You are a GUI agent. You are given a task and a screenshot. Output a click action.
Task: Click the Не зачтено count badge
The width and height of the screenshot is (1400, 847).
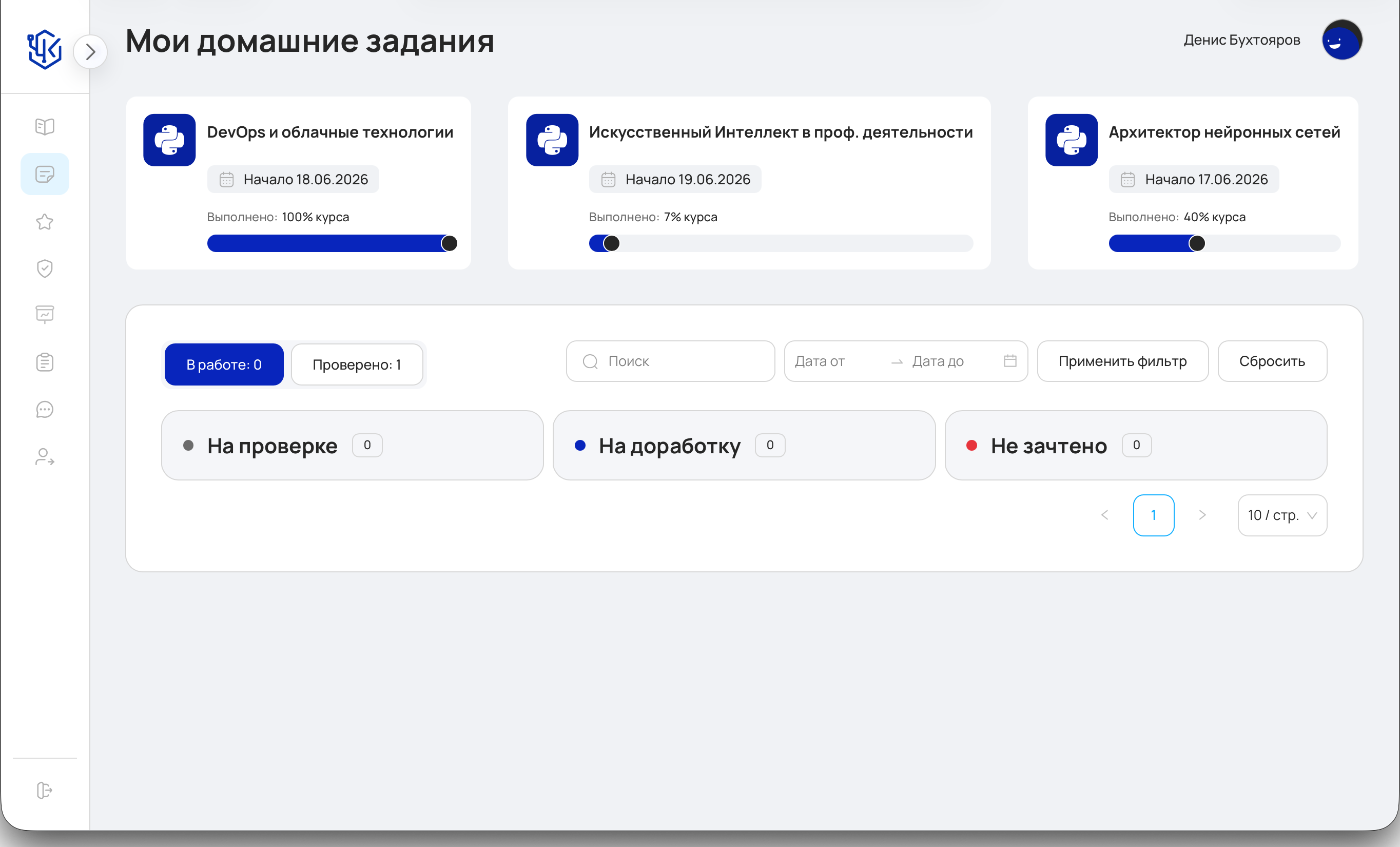coord(1136,445)
